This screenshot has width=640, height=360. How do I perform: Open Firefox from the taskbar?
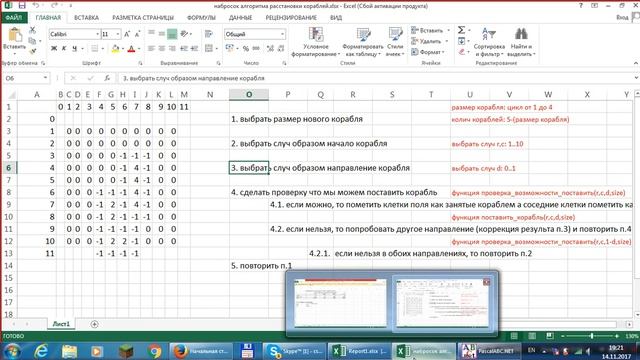coord(201,351)
